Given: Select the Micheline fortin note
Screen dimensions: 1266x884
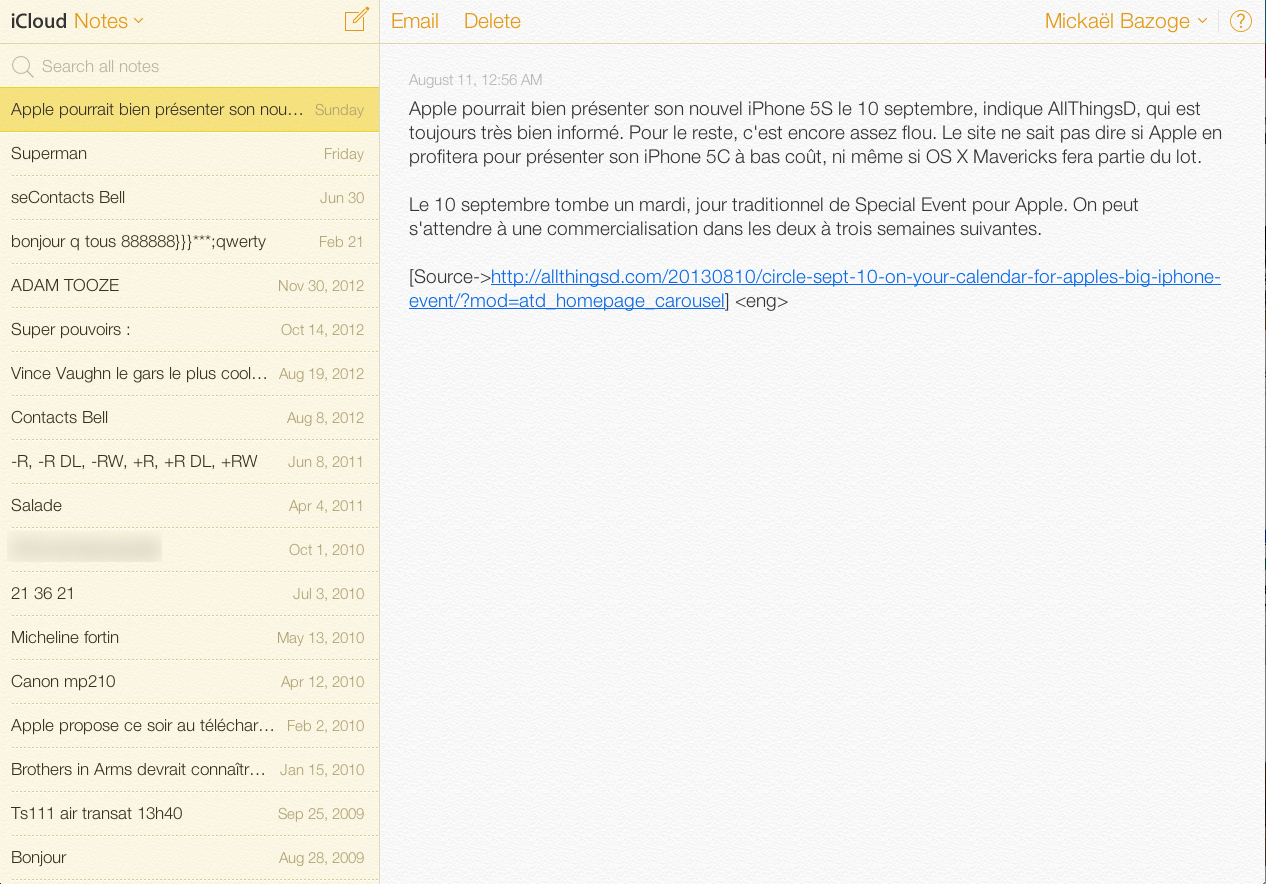Looking at the screenshot, I should tap(190, 638).
